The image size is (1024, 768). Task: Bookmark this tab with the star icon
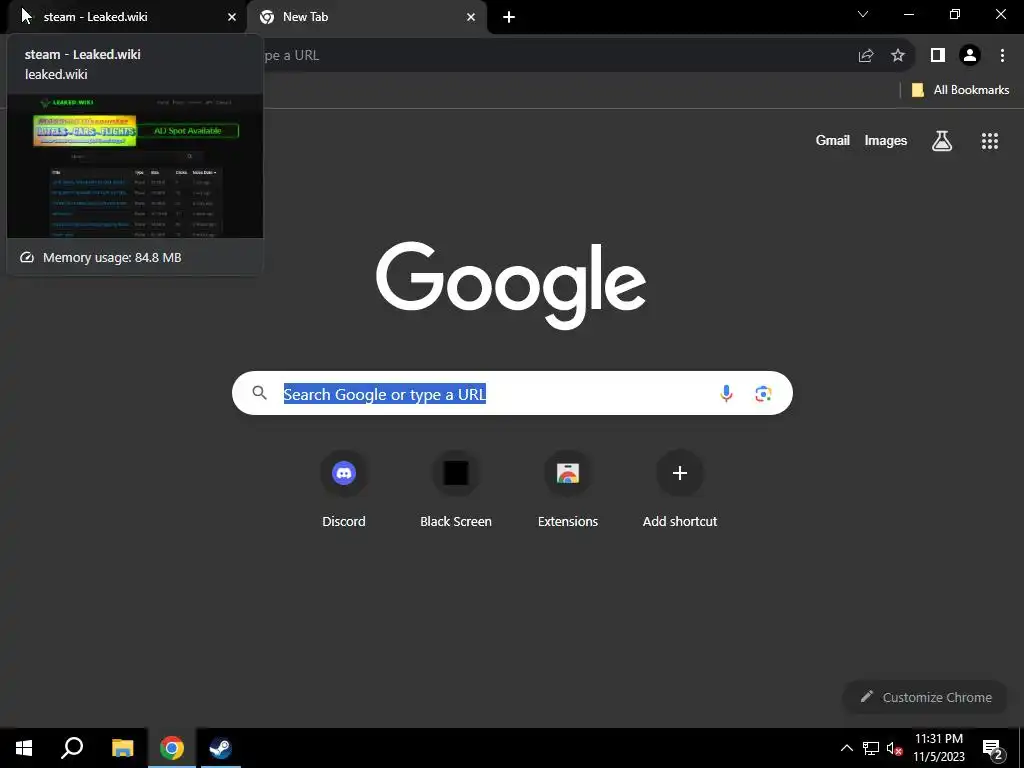pyautogui.click(x=898, y=56)
